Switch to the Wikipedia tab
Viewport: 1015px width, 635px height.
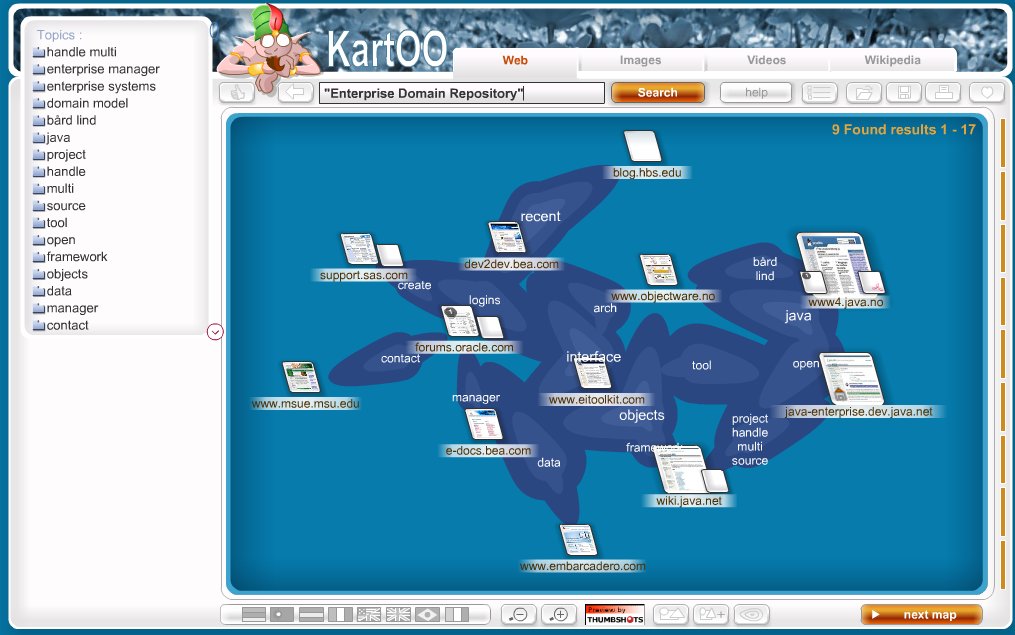891,61
